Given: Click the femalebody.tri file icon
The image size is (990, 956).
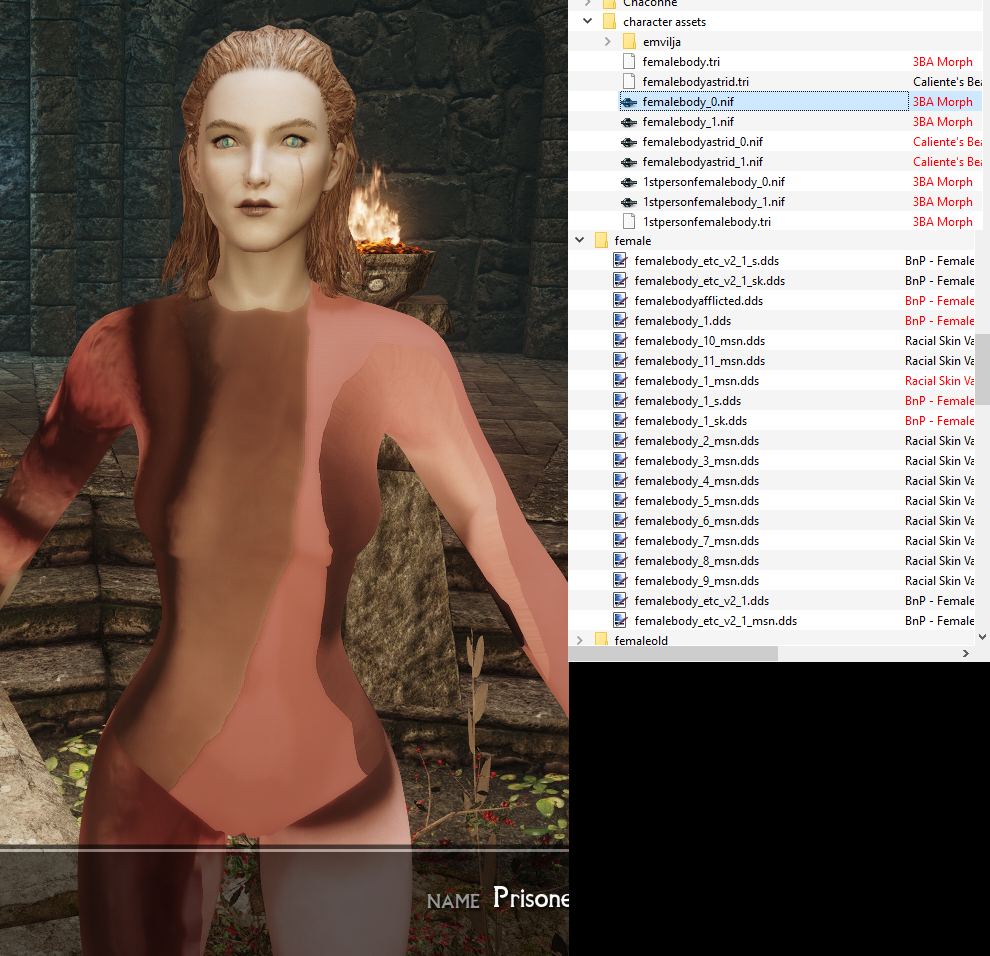Looking at the screenshot, I should pos(628,61).
